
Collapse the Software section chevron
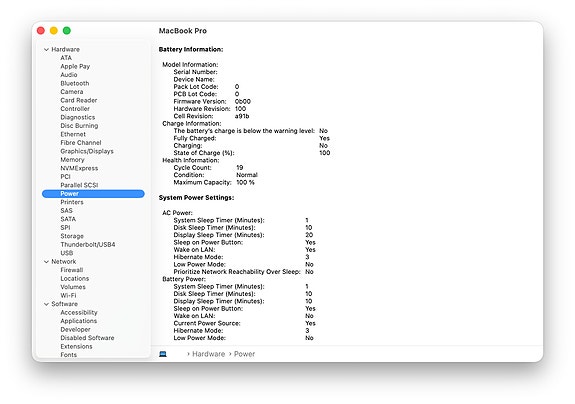click(46, 304)
